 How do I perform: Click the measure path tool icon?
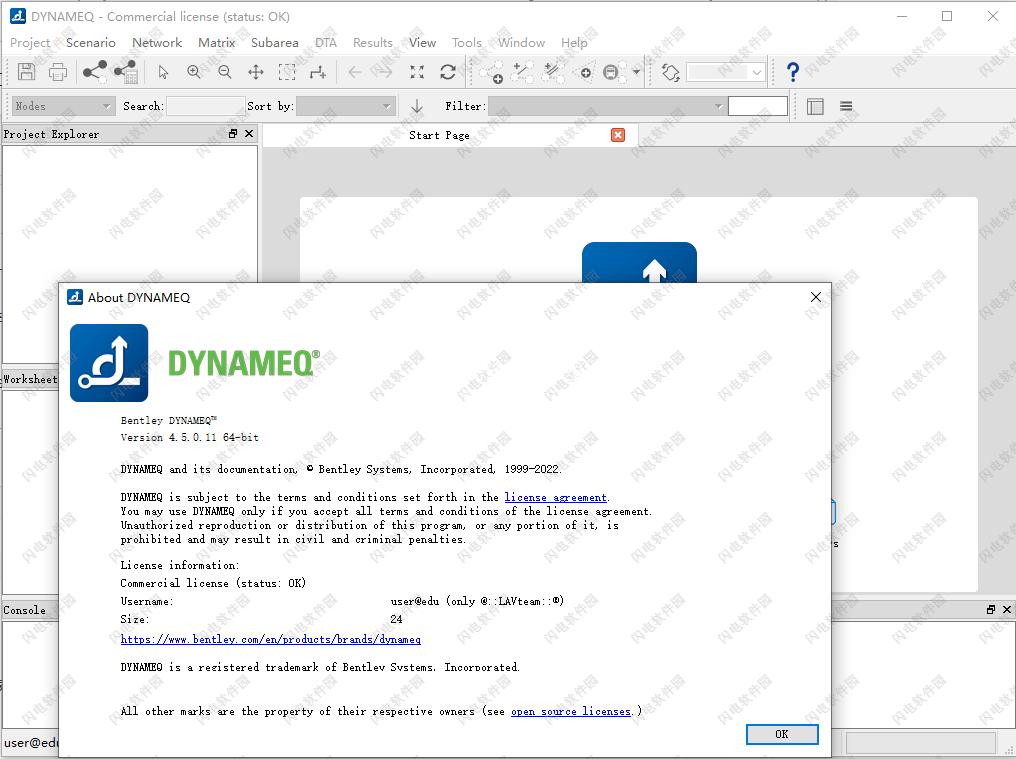(x=318, y=72)
